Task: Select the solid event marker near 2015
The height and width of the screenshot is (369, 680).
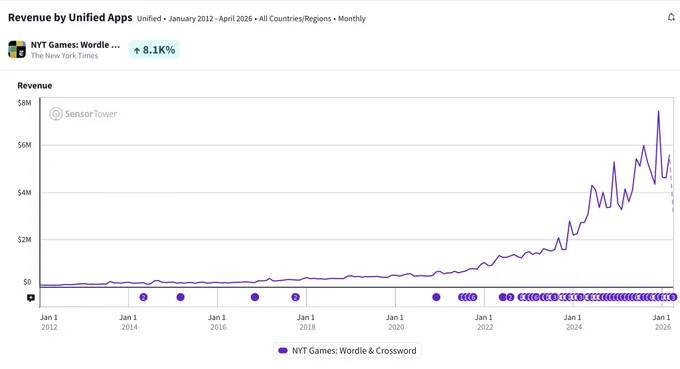Action: 180,297
